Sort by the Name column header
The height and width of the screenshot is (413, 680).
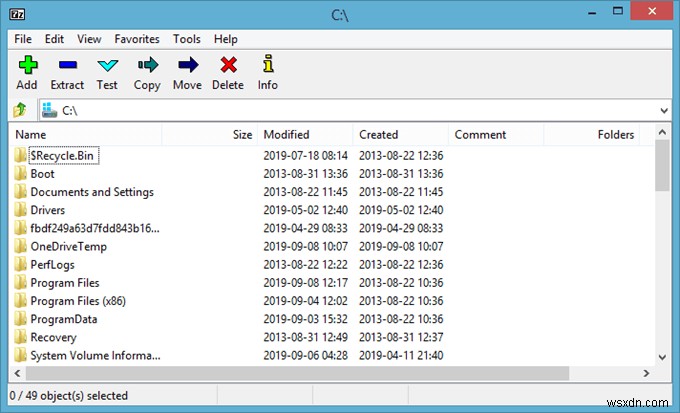tap(86, 134)
